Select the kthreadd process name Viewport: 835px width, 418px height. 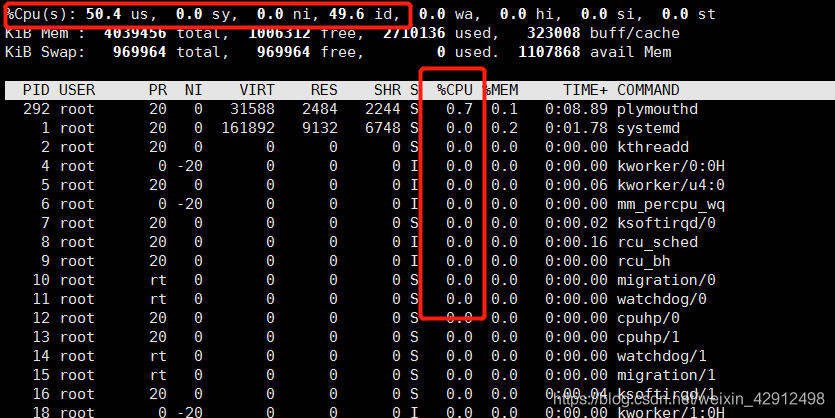point(653,147)
